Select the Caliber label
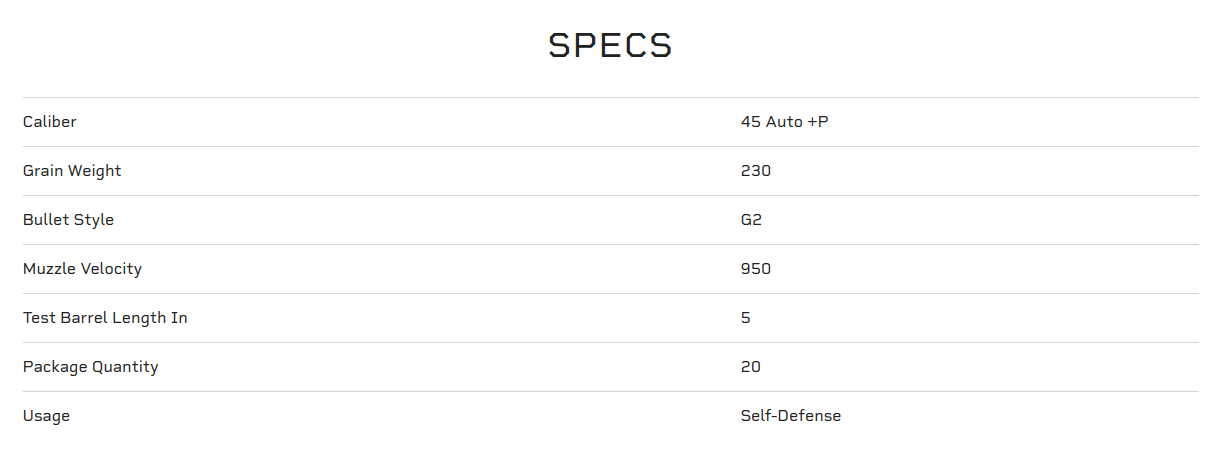The width and height of the screenshot is (1229, 457). [x=50, y=122]
